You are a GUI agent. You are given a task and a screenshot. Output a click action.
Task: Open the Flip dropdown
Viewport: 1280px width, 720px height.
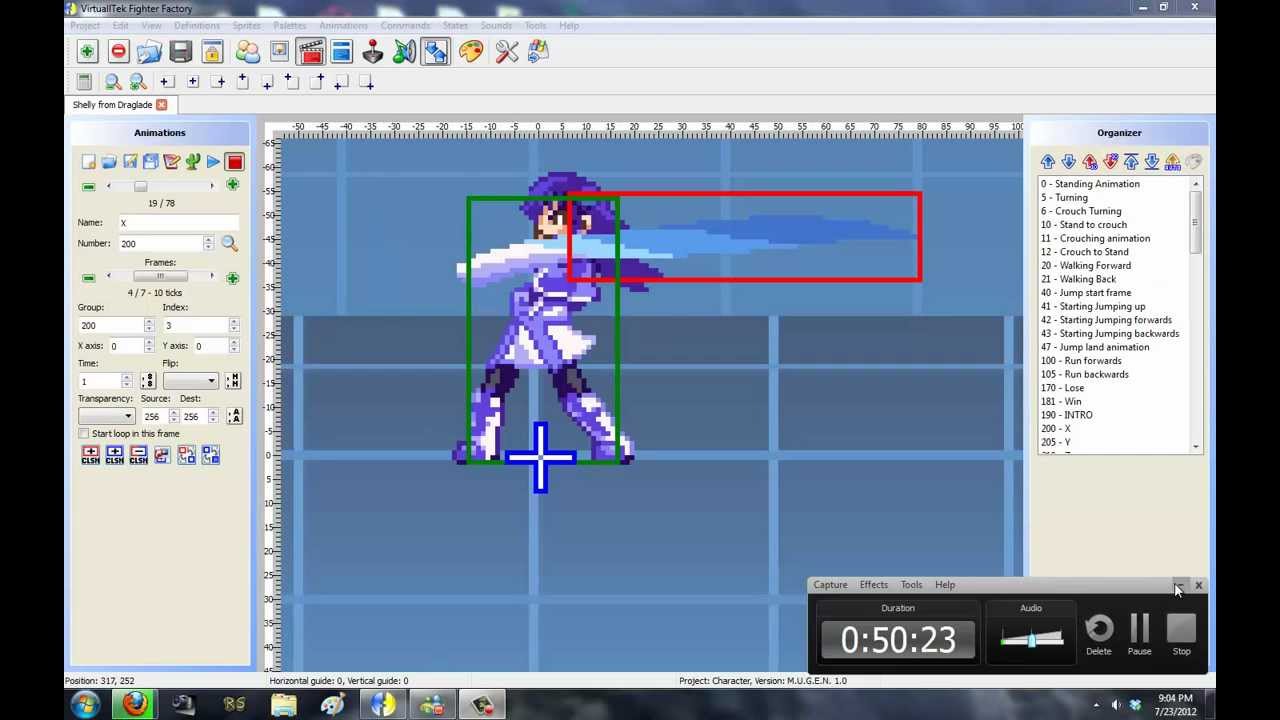click(x=190, y=381)
